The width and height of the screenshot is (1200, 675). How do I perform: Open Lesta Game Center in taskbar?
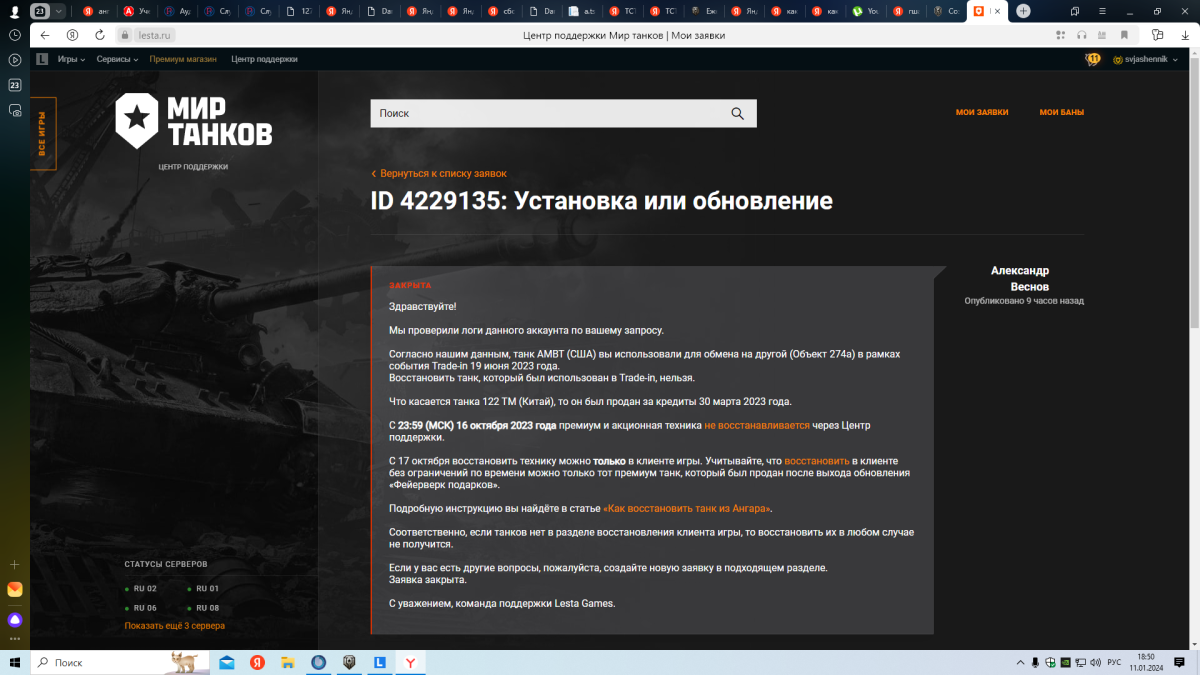(x=380, y=662)
